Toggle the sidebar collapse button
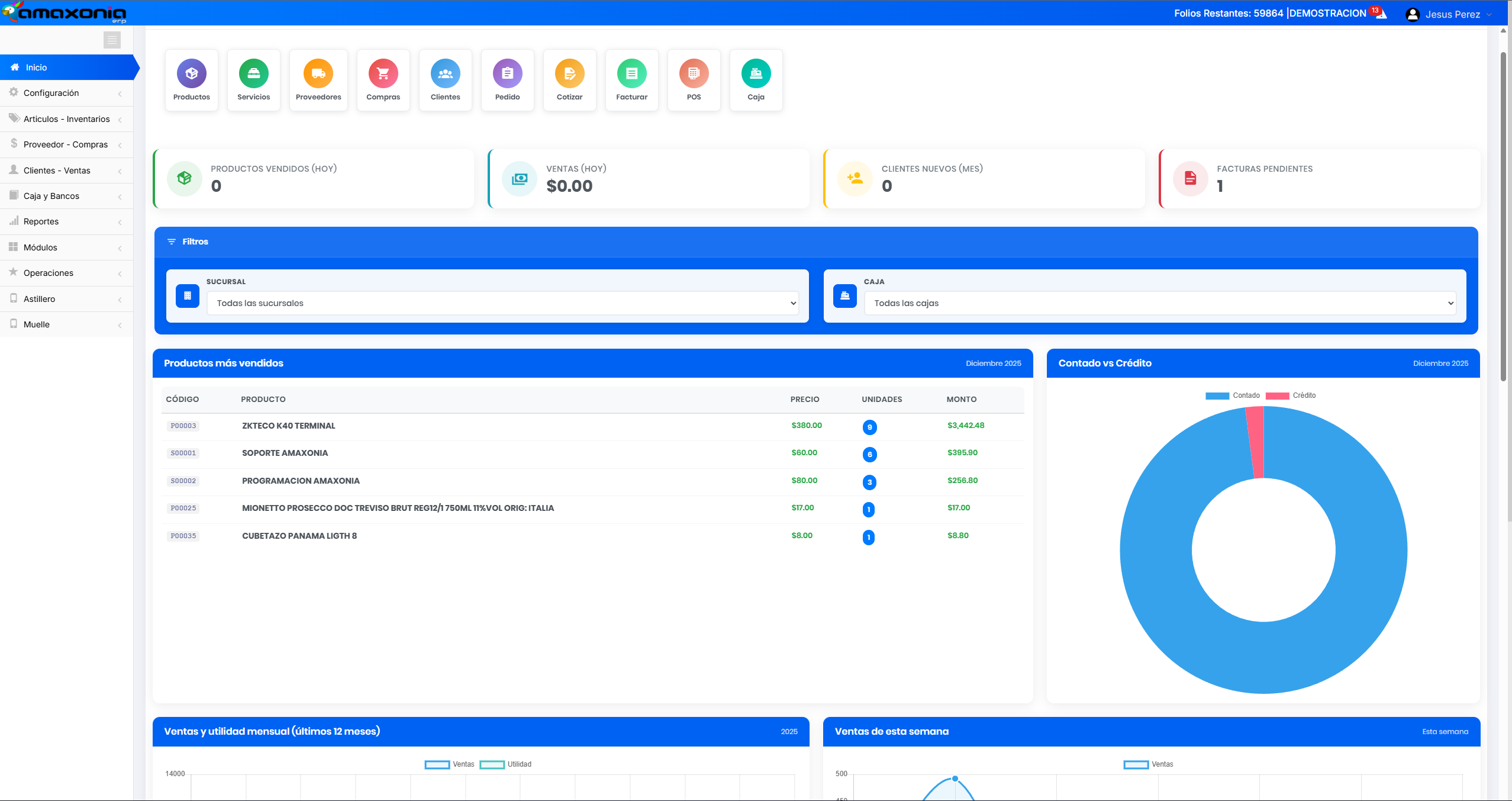Image resolution: width=1512 pixels, height=801 pixels. coord(112,40)
